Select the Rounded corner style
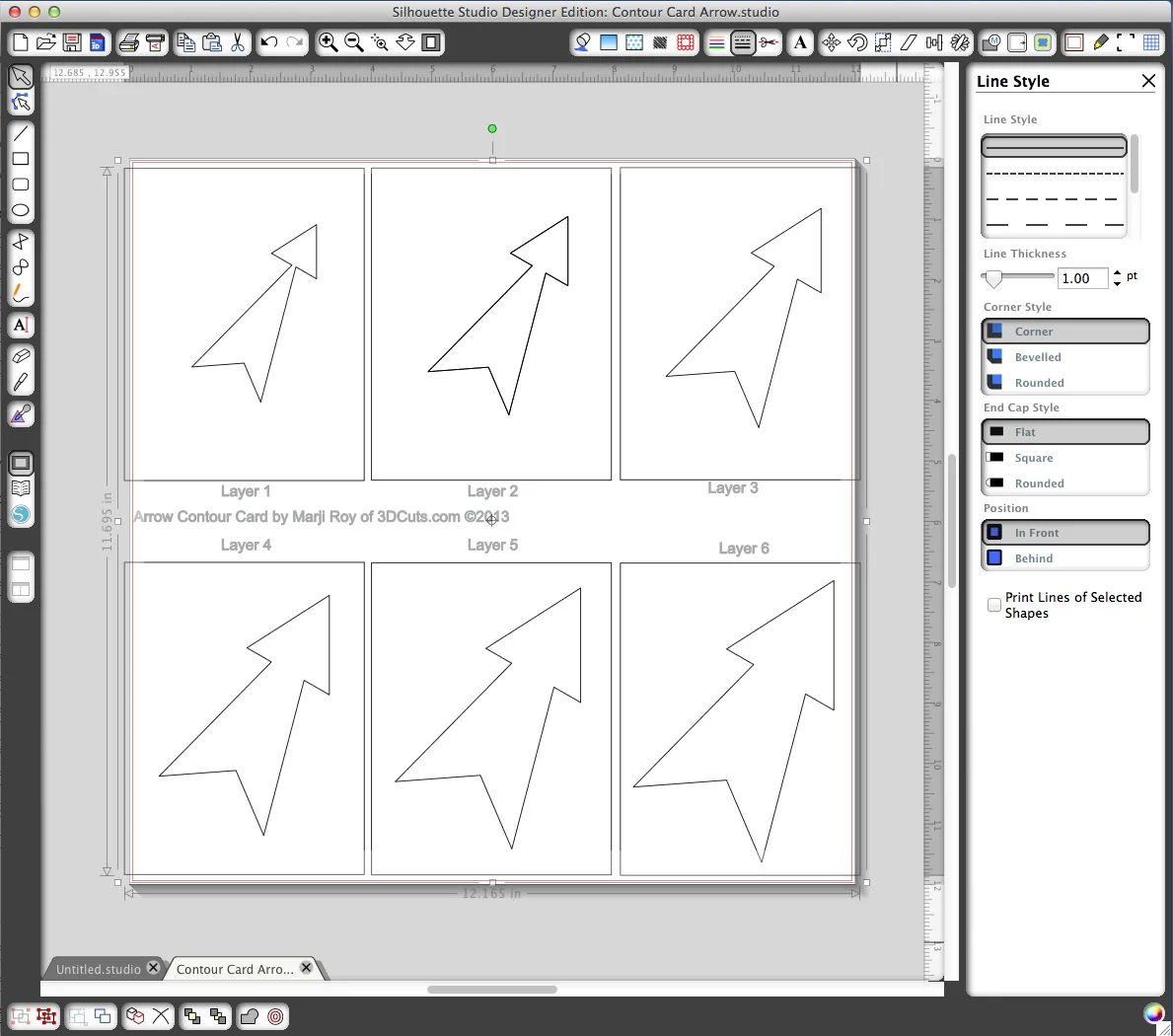This screenshot has height=1036, width=1173. pos(1065,382)
